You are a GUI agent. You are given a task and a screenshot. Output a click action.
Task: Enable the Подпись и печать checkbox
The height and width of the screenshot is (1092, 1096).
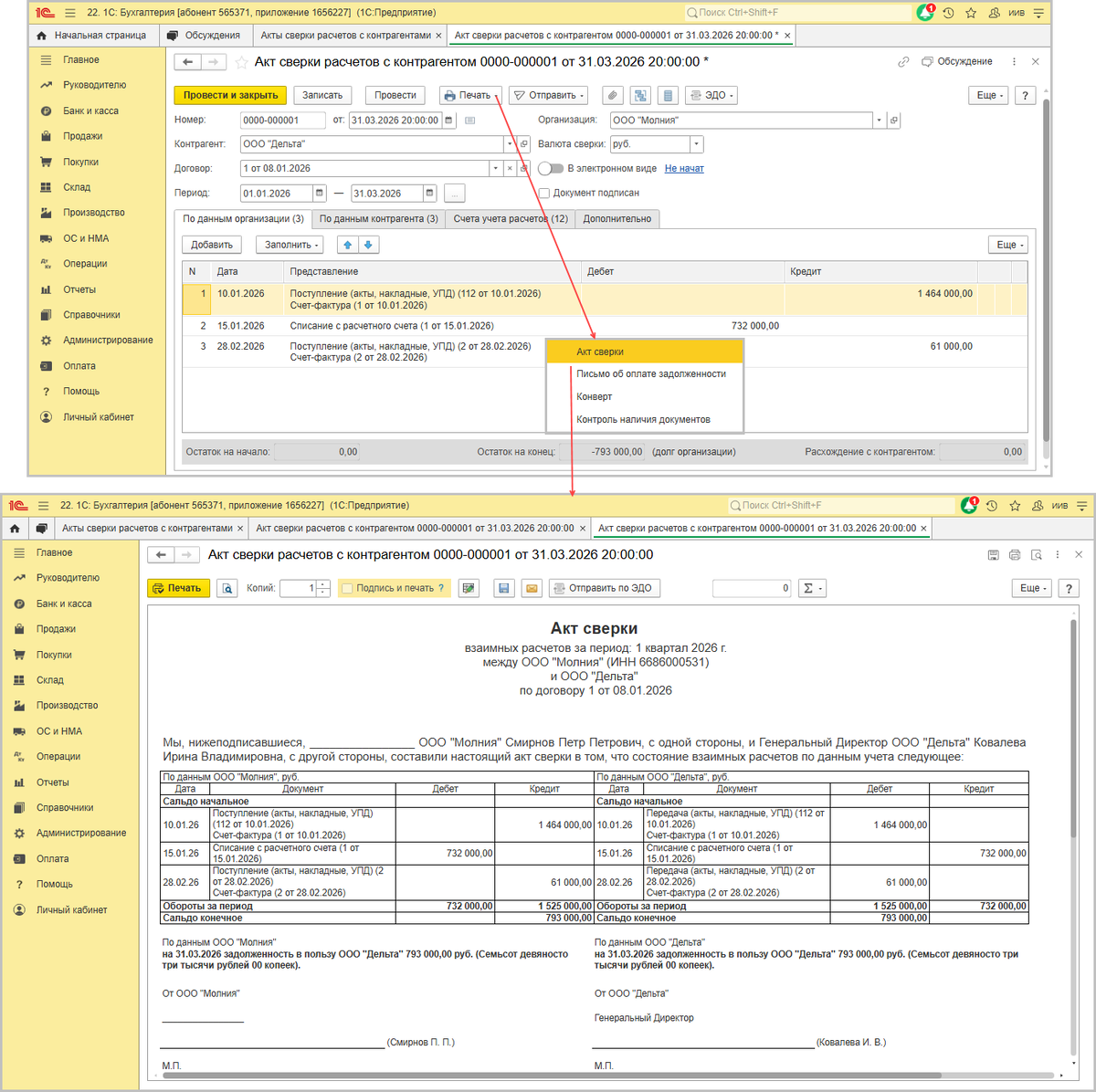coord(347,589)
